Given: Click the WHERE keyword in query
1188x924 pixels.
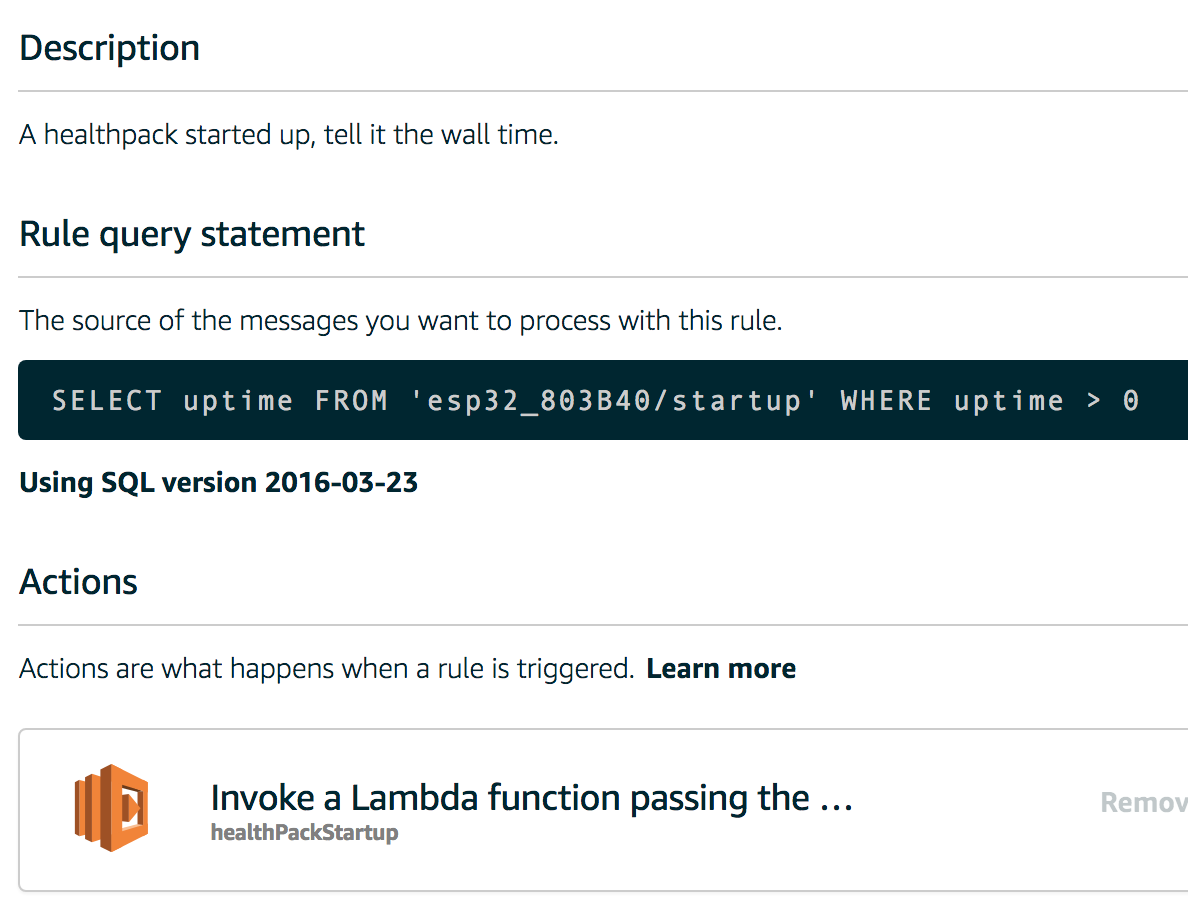Looking at the screenshot, I should (x=886, y=400).
